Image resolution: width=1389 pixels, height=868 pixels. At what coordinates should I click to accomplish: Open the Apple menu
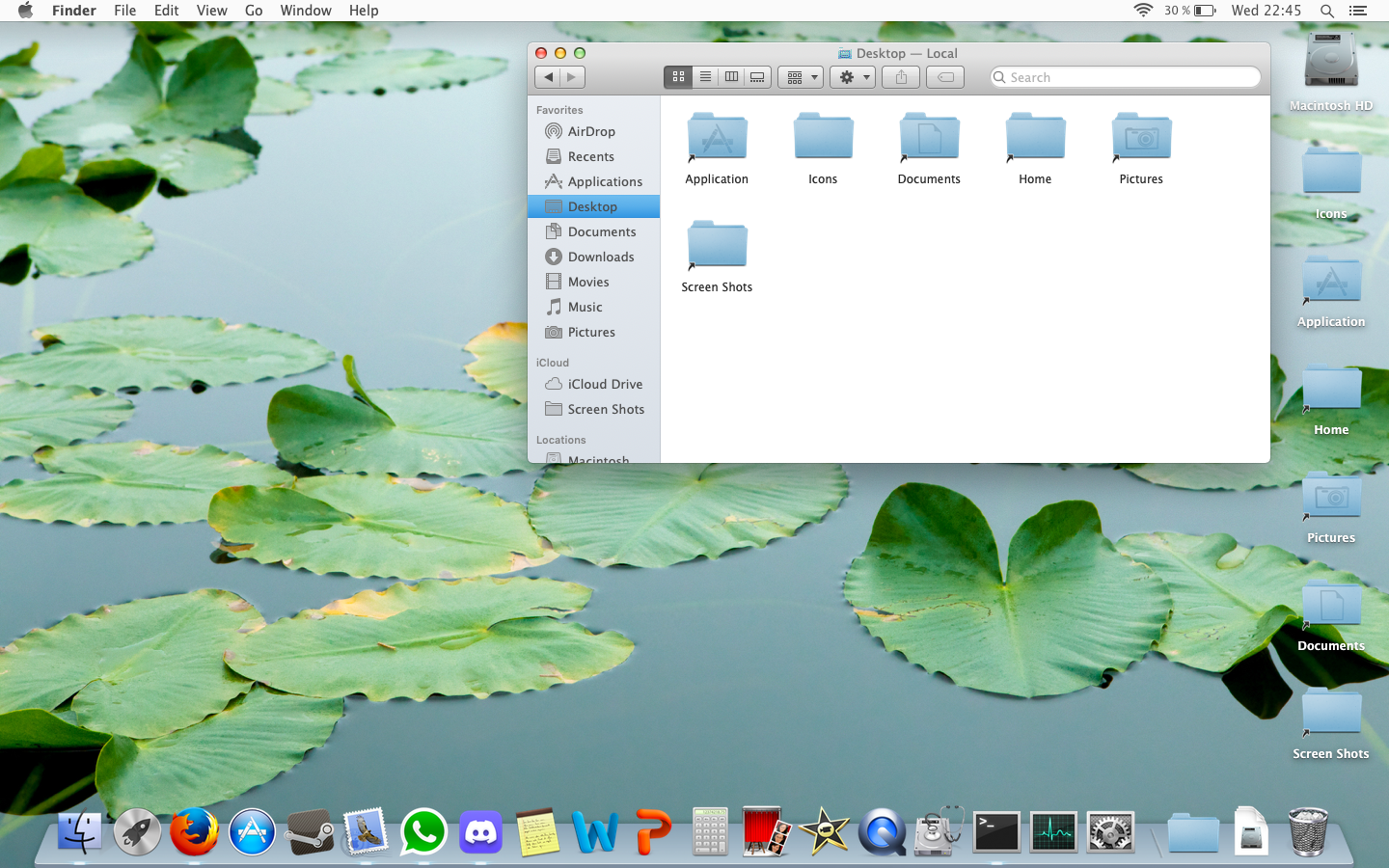[x=25, y=11]
